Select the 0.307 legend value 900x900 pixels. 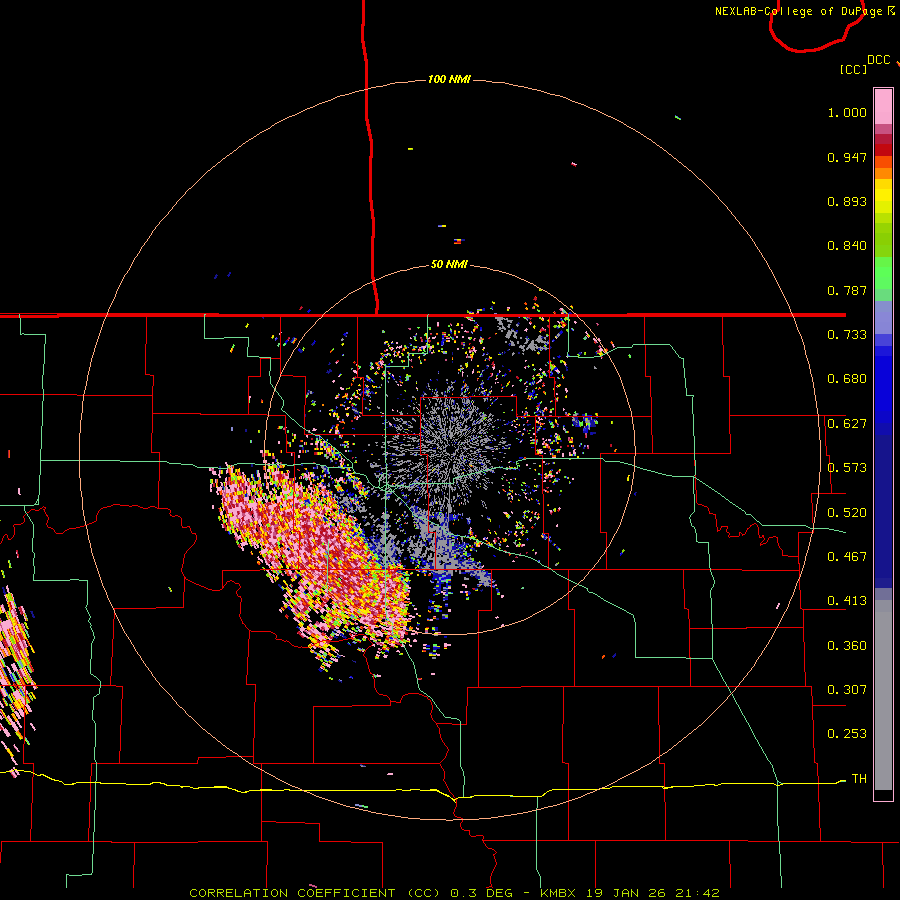847,690
